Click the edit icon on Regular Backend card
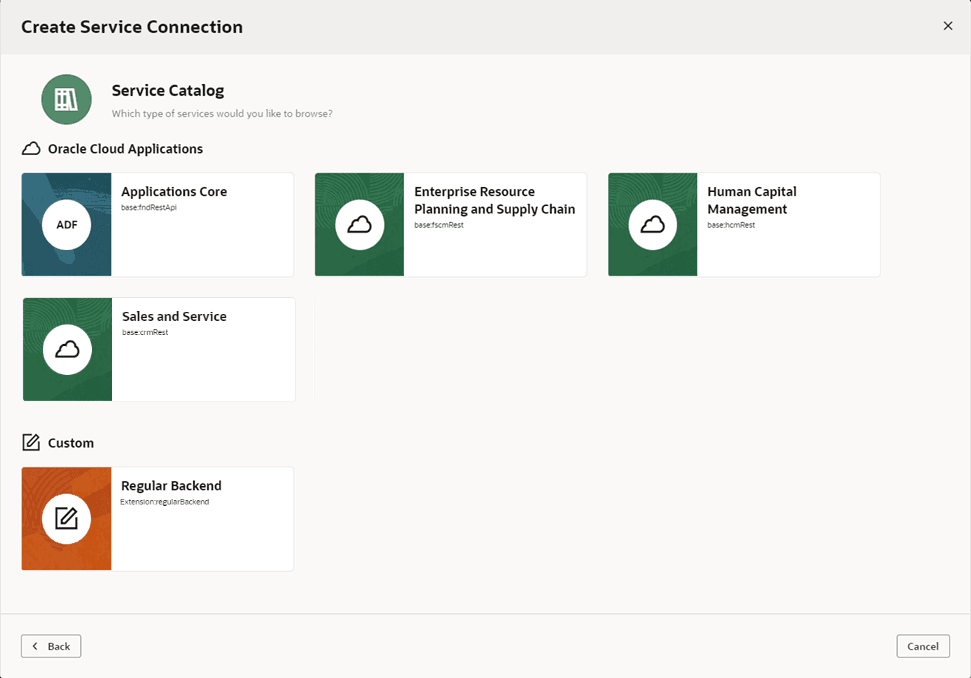This screenshot has height=678, width=971. pos(66,519)
